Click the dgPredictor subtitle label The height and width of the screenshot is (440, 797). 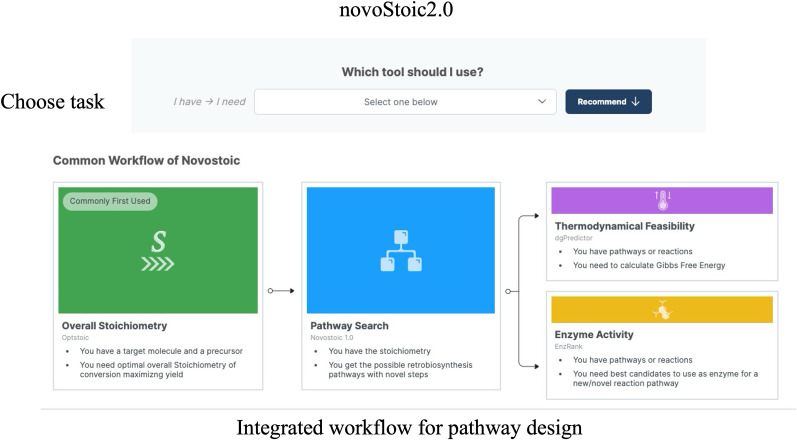573,238
